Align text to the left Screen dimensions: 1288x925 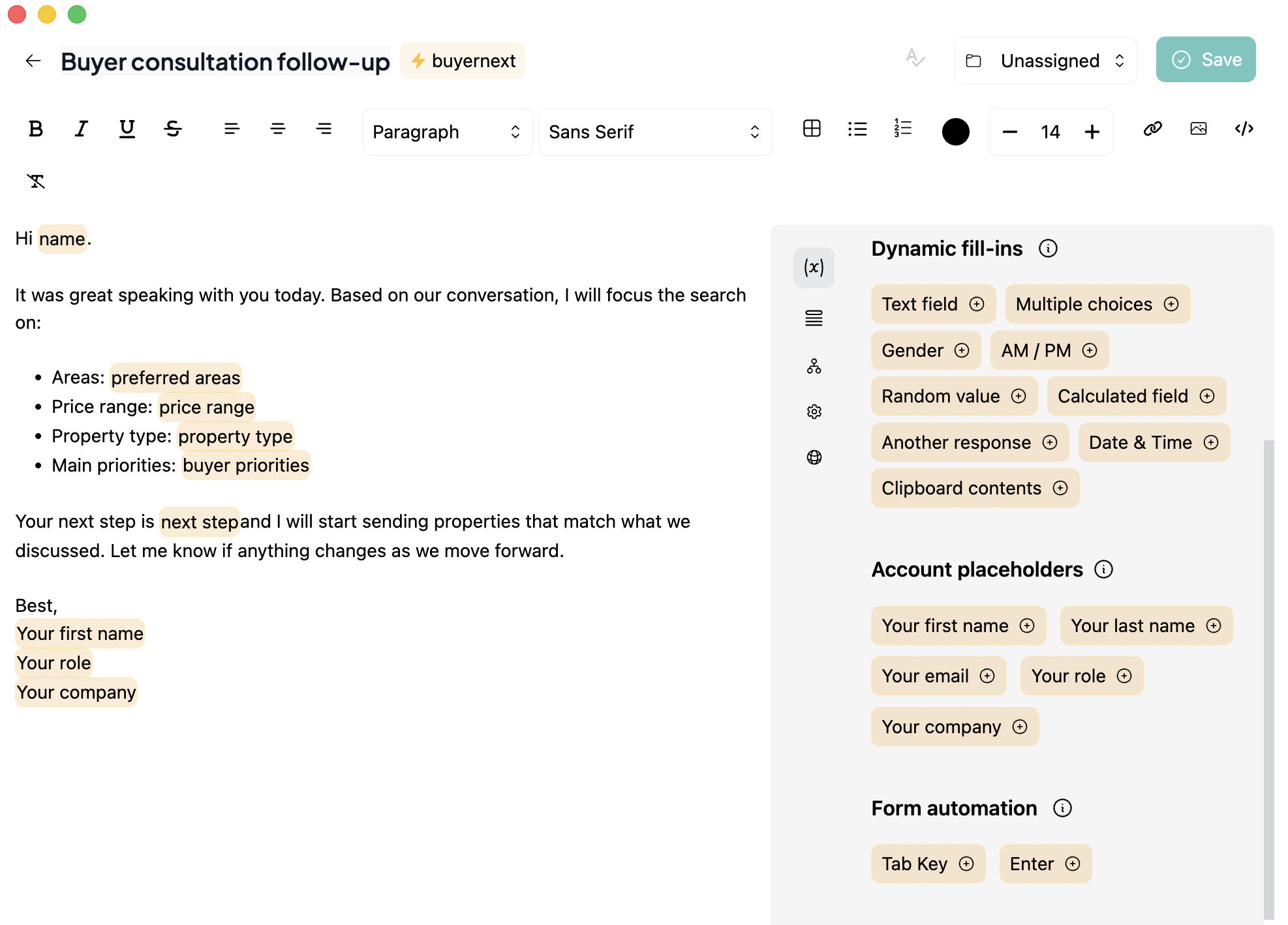(232, 129)
